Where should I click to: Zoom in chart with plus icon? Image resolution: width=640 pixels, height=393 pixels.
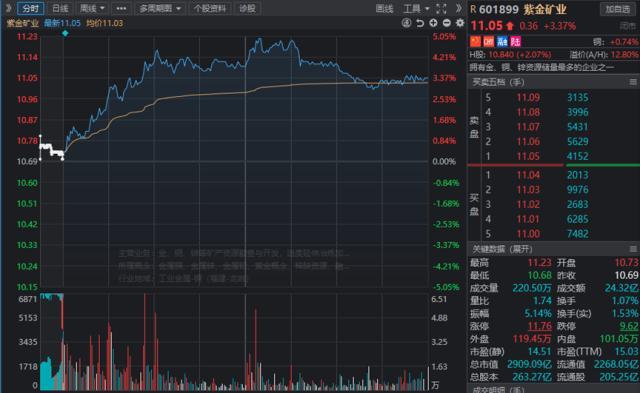coord(433,23)
